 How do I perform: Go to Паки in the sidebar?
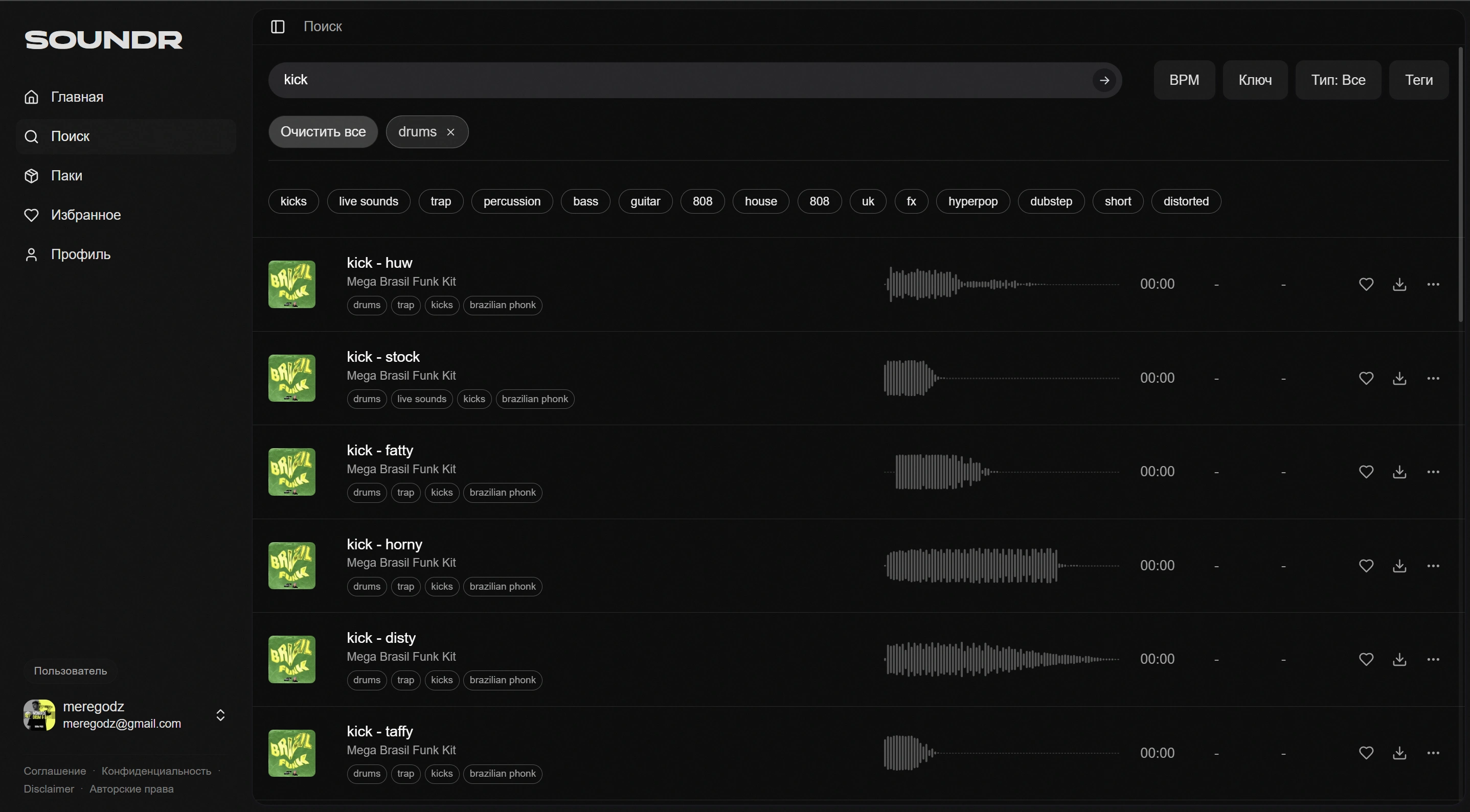[66, 176]
